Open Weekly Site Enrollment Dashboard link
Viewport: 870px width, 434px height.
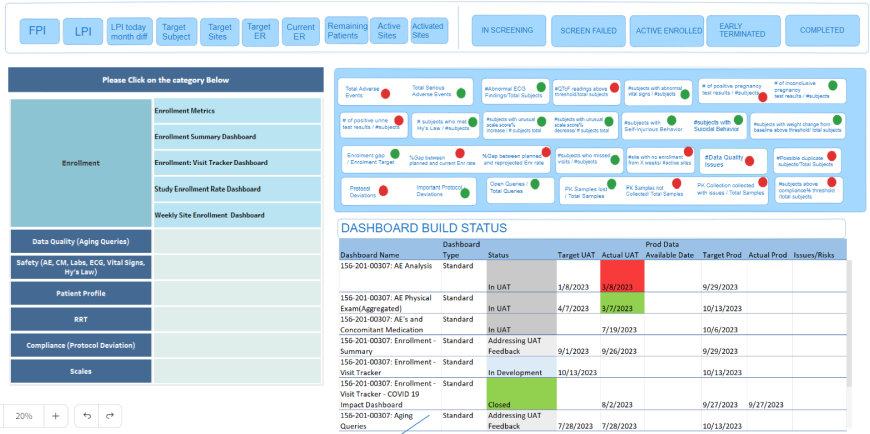[237, 215]
